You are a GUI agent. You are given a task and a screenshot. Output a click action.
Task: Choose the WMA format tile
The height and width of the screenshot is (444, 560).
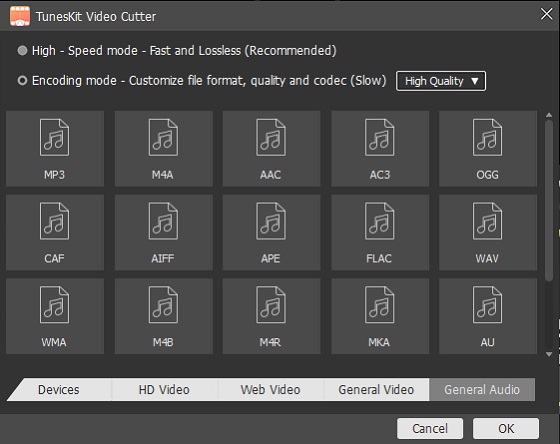[x=55, y=316]
